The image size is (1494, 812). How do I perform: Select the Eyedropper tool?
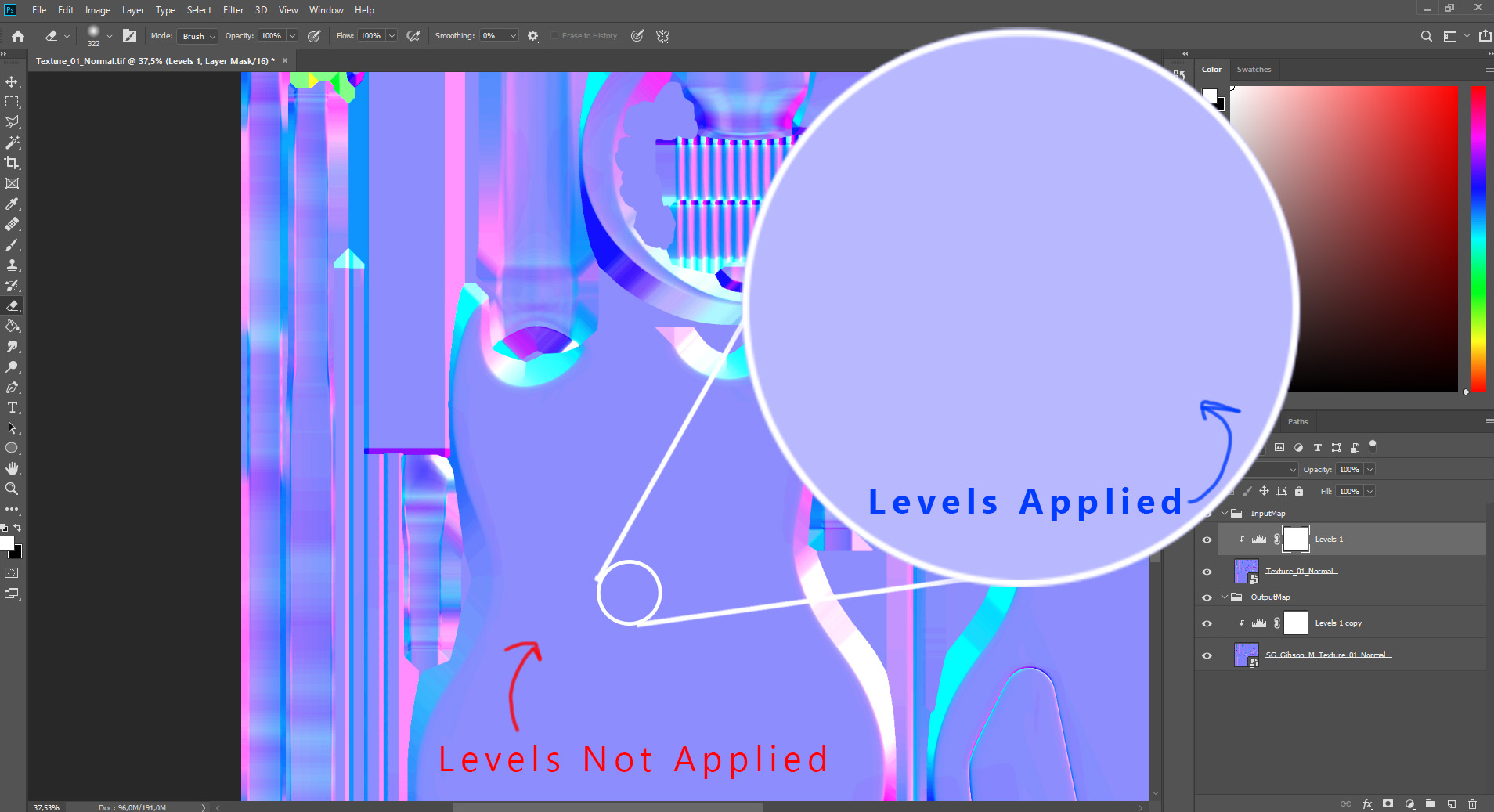point(12,204)
